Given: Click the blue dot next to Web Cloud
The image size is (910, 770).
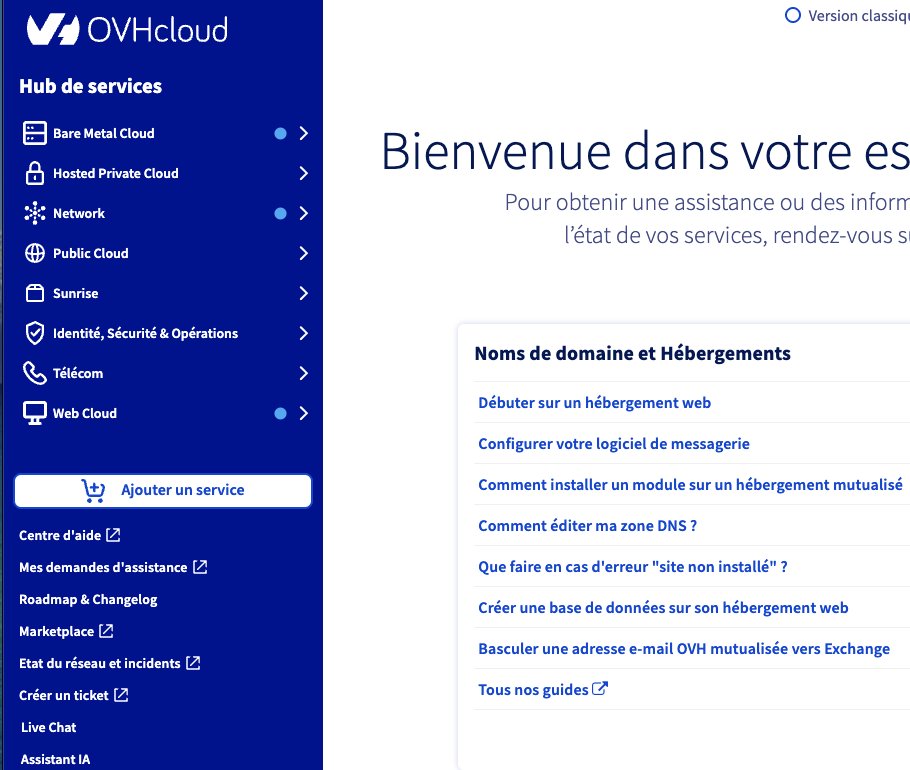Looking at the screenshot, I should [x=280, y=414].
